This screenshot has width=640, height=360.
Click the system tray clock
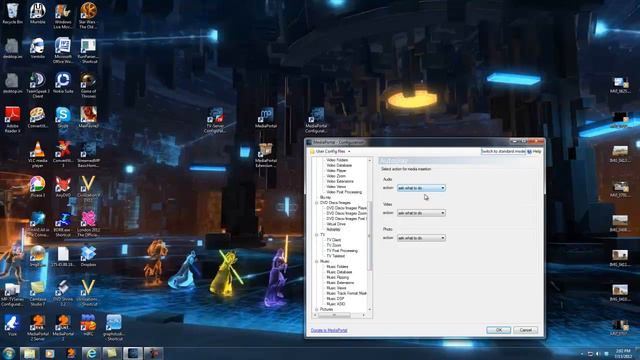(x=623, y=353)
